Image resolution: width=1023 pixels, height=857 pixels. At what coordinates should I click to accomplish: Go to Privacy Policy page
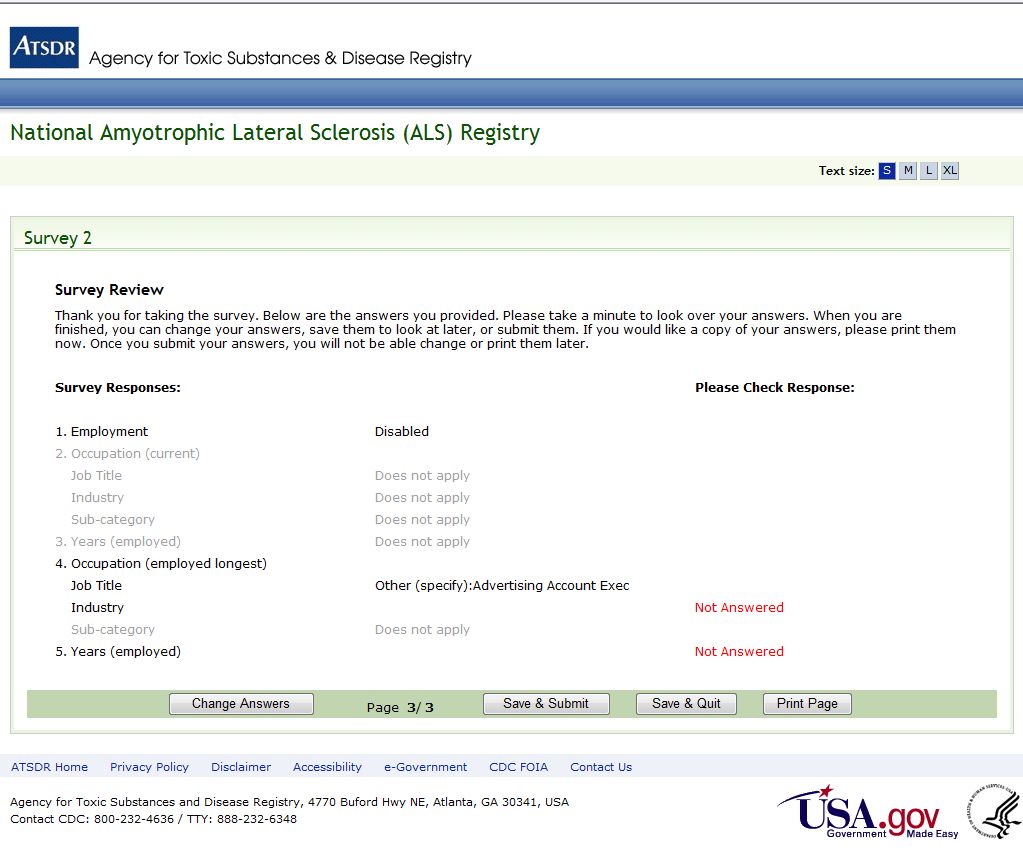pyautogui.click(x=149, y=767)
